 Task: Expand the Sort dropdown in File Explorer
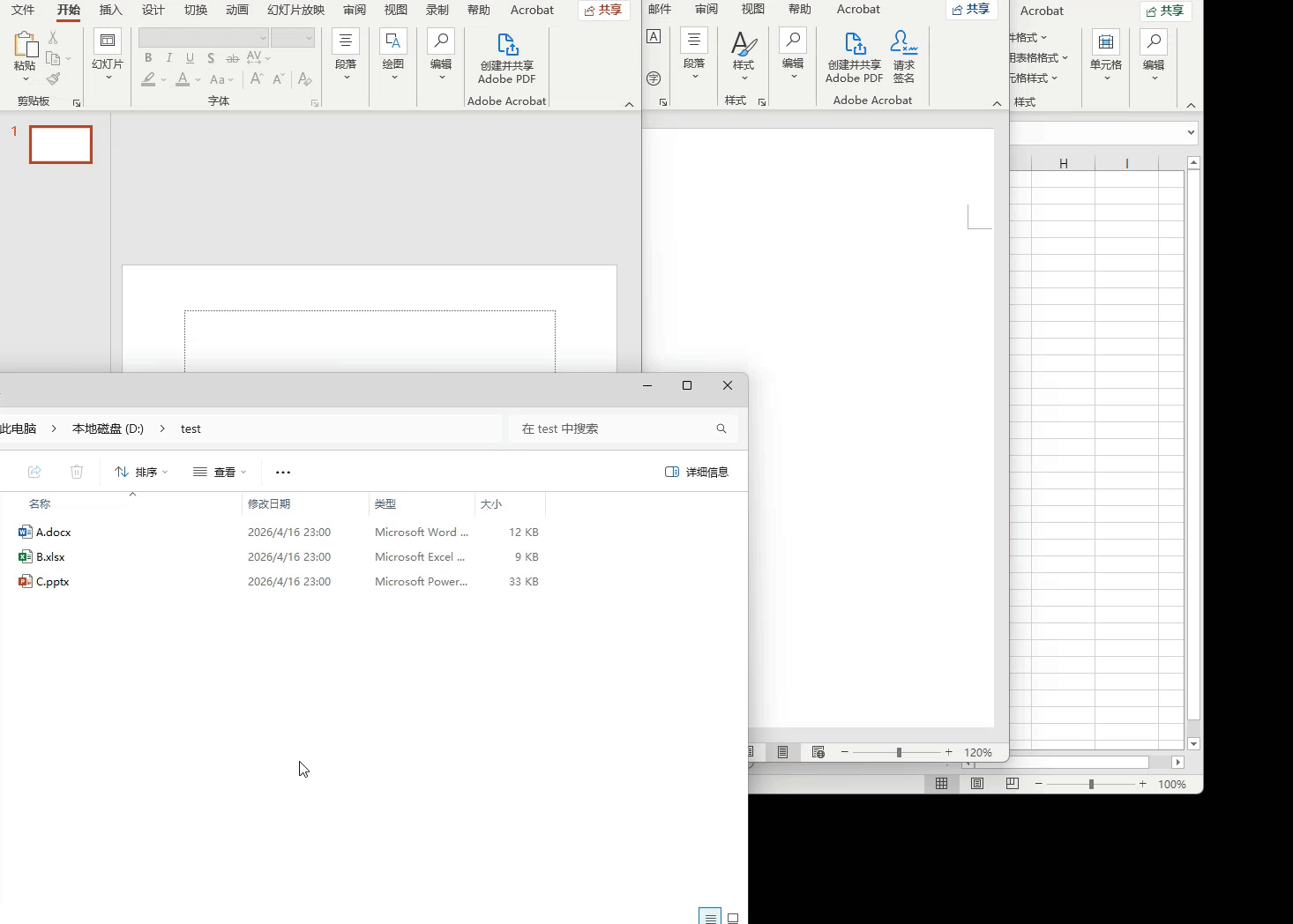(141, 472)
